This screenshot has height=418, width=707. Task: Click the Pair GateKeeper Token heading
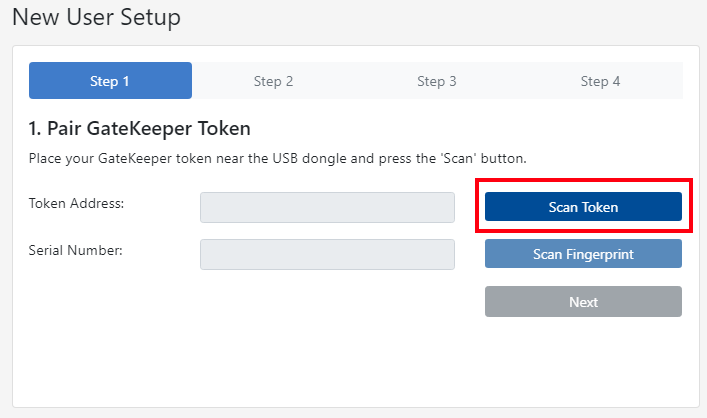click(x=139, y=129)
